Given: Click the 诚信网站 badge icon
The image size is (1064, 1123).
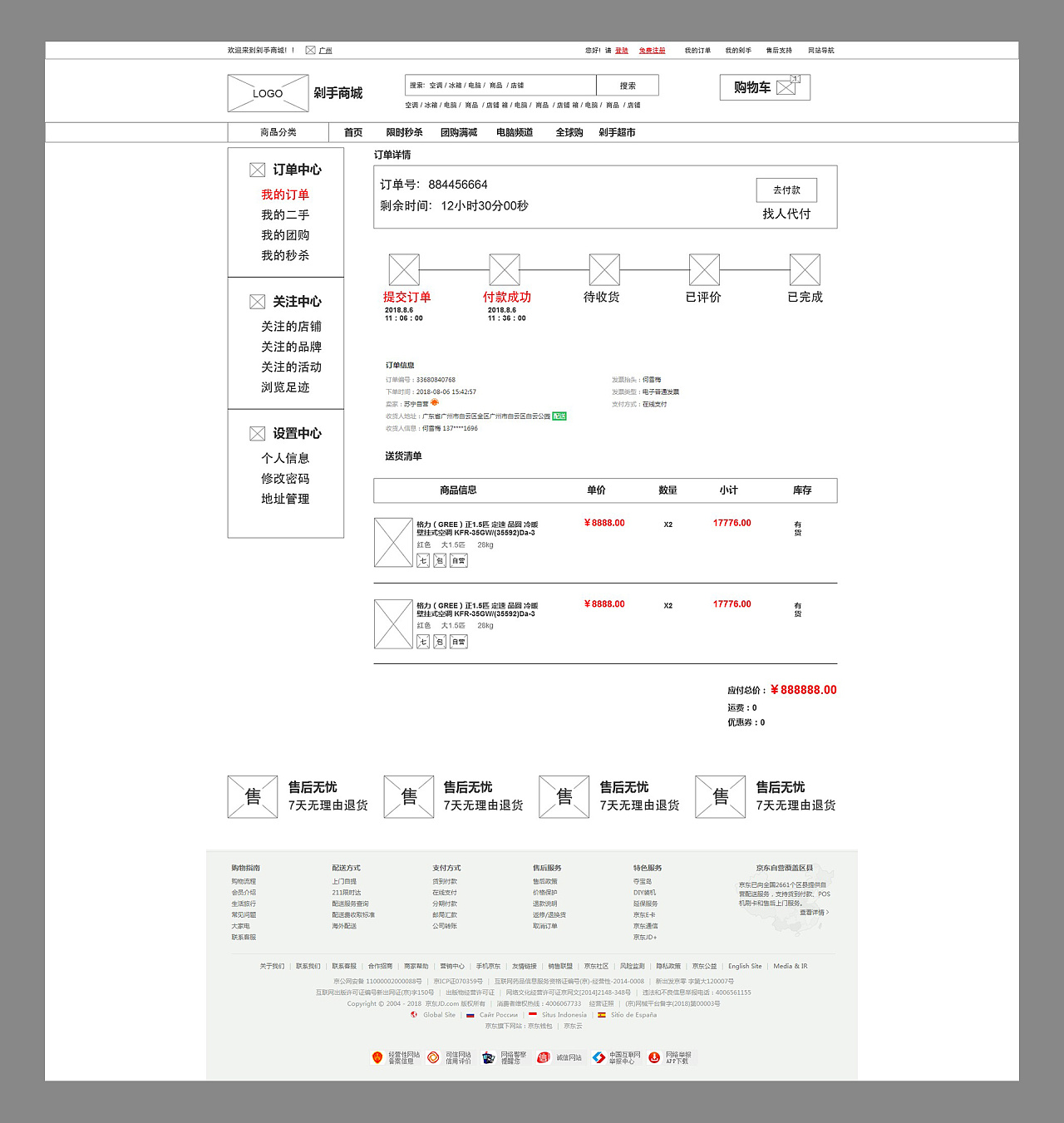Looking at the screenshot, I should tap(544, 1057).
